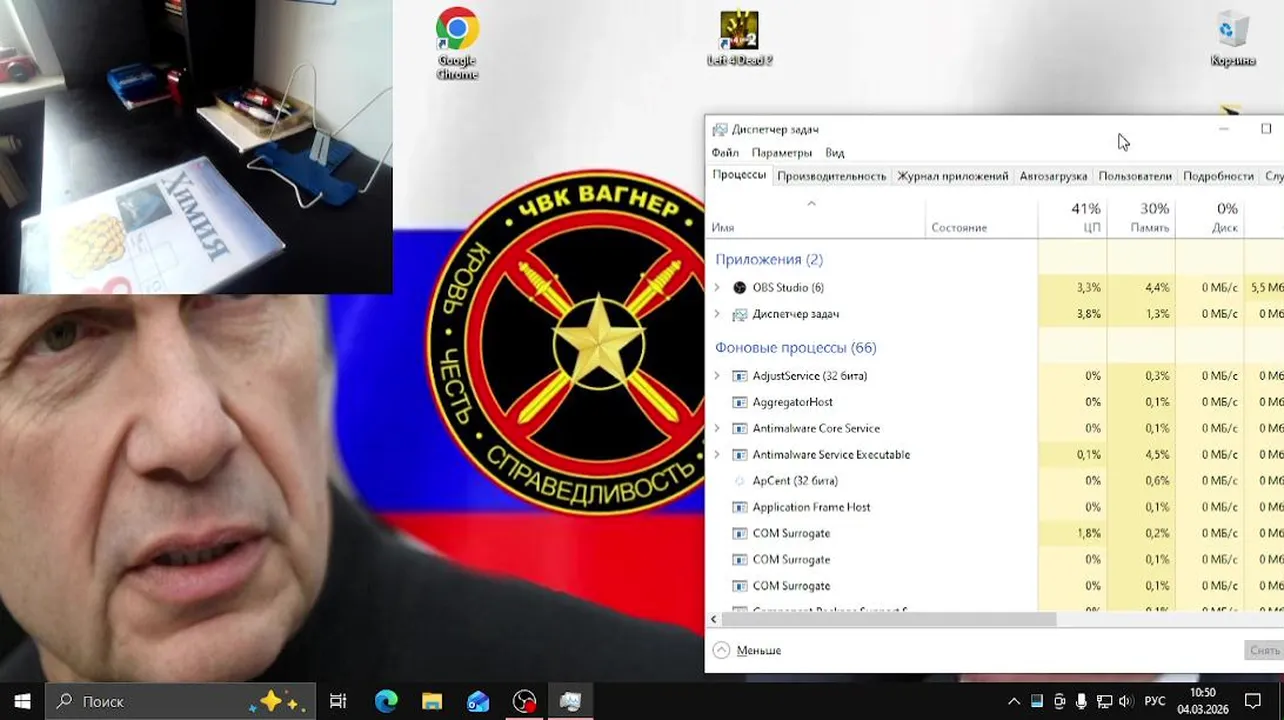Open the Вид menu
This screenshot has height=720, width=1284.
click(x=835, y=153)
